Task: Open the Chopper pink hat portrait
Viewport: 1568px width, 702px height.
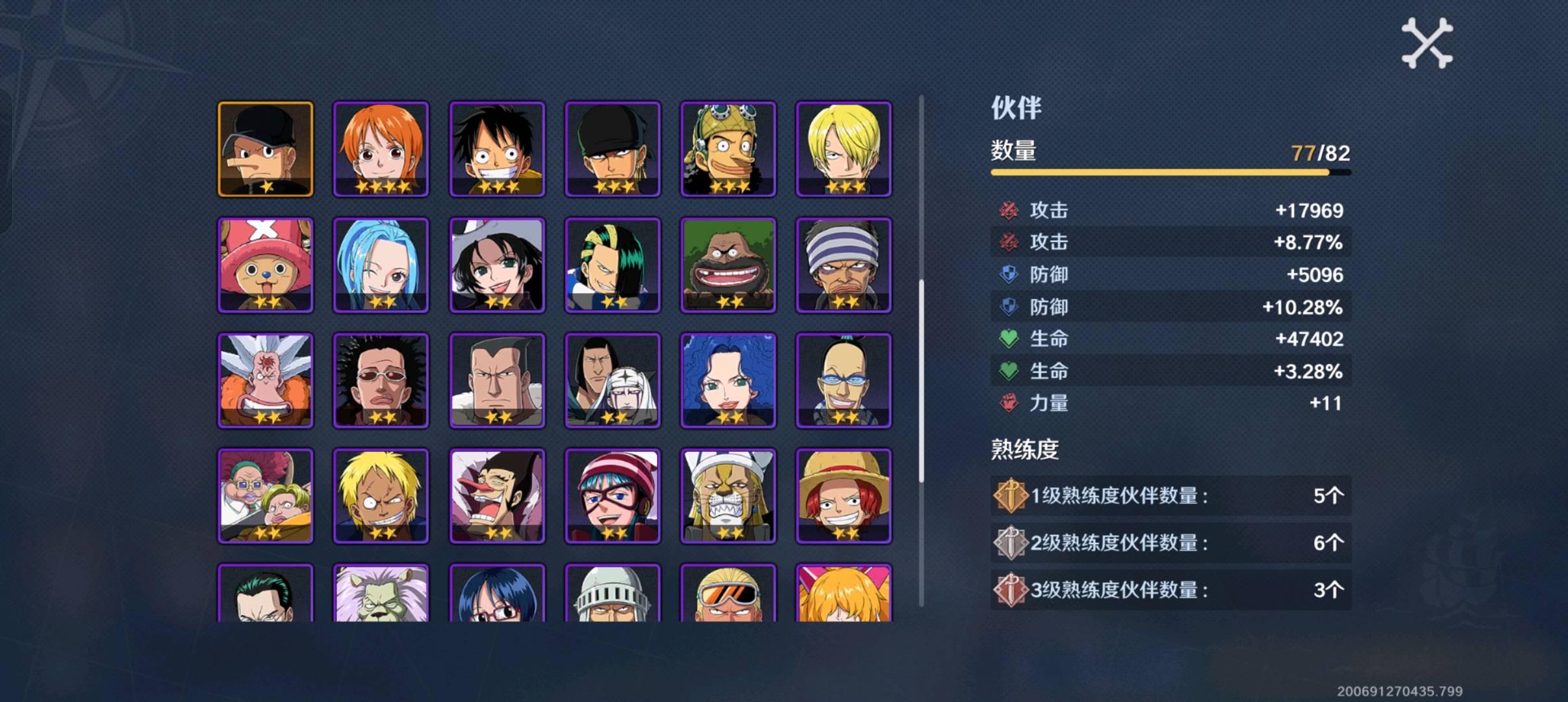Action: coord(266,265)
